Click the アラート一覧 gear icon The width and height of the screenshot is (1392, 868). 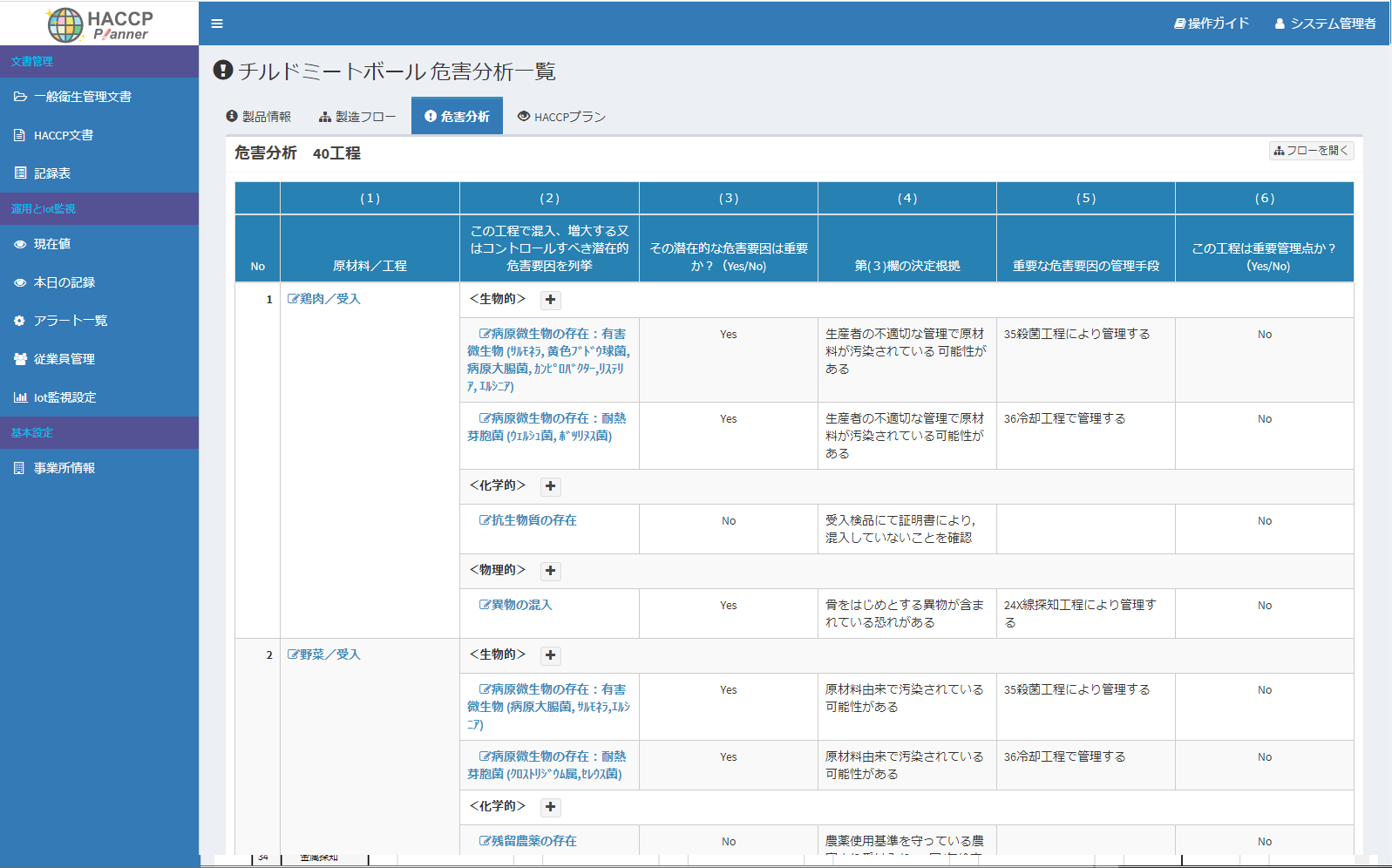click(20, 321)
